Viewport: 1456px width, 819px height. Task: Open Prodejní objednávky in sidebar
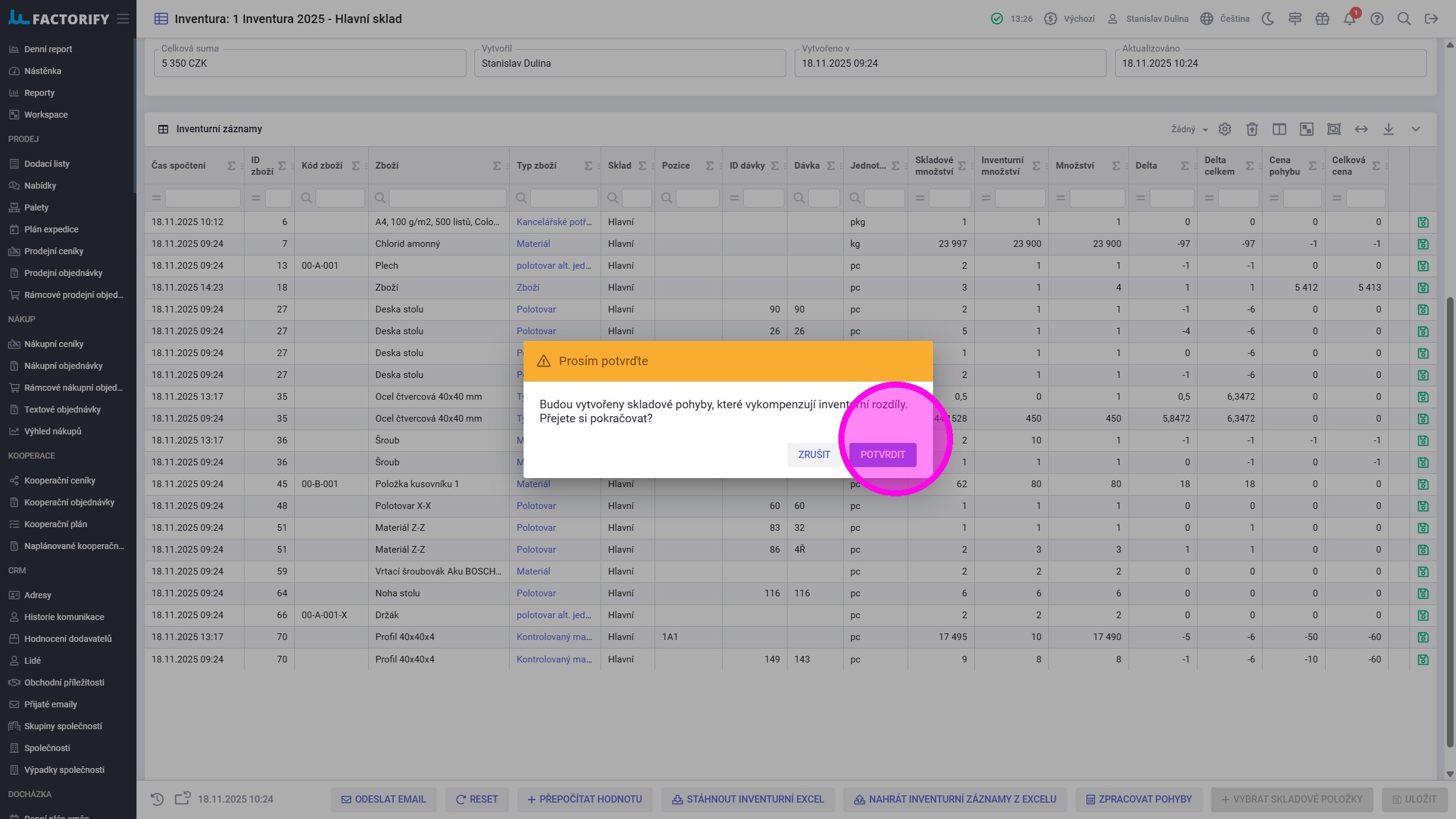click(63, 273)
